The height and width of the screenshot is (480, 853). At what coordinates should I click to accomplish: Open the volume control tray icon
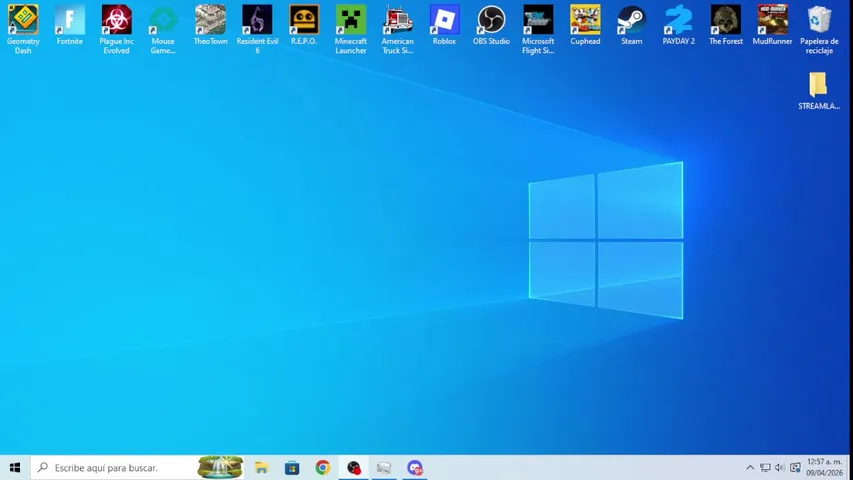pos(780,467)
